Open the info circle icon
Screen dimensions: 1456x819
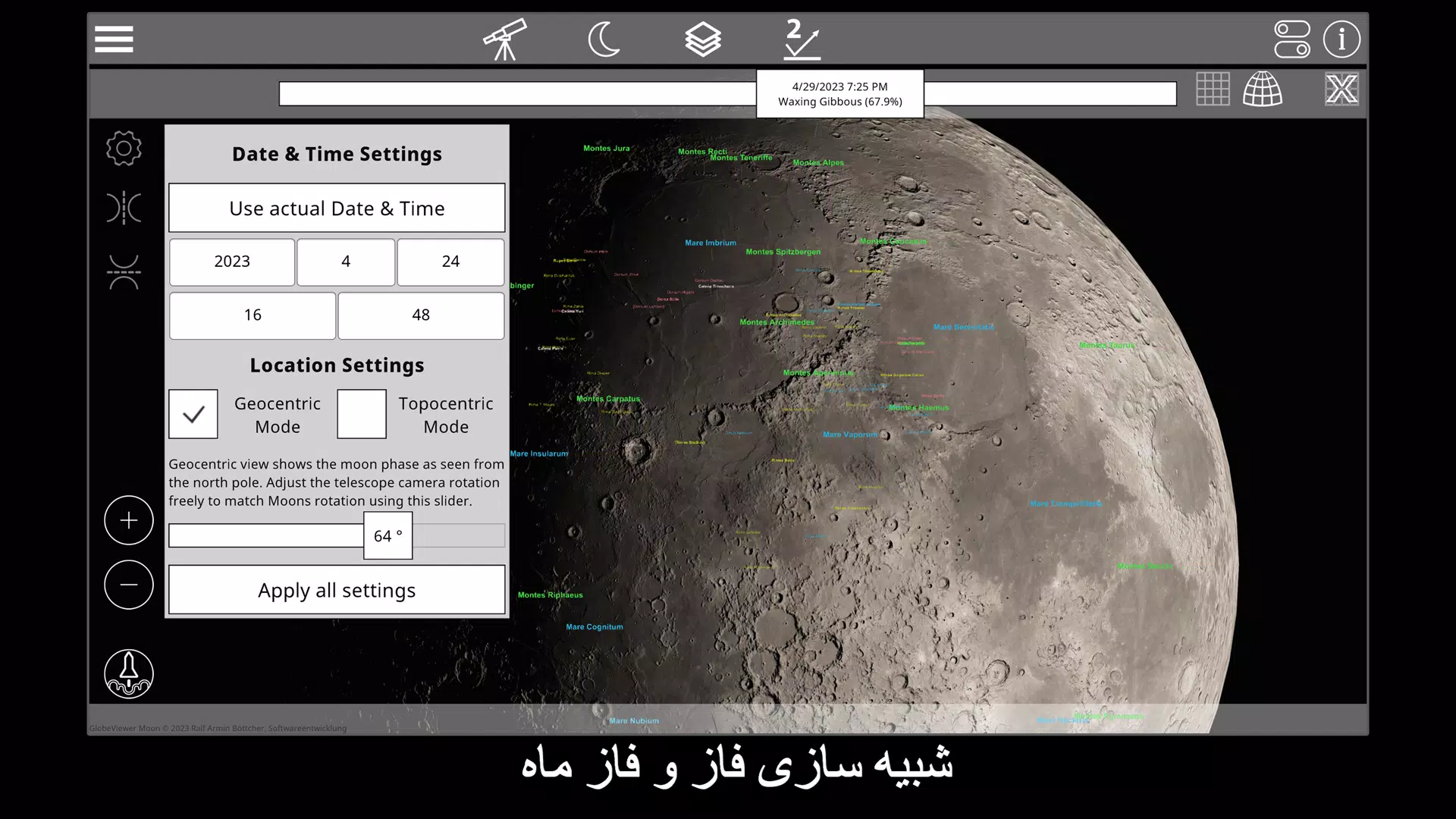pos(1341,39)
